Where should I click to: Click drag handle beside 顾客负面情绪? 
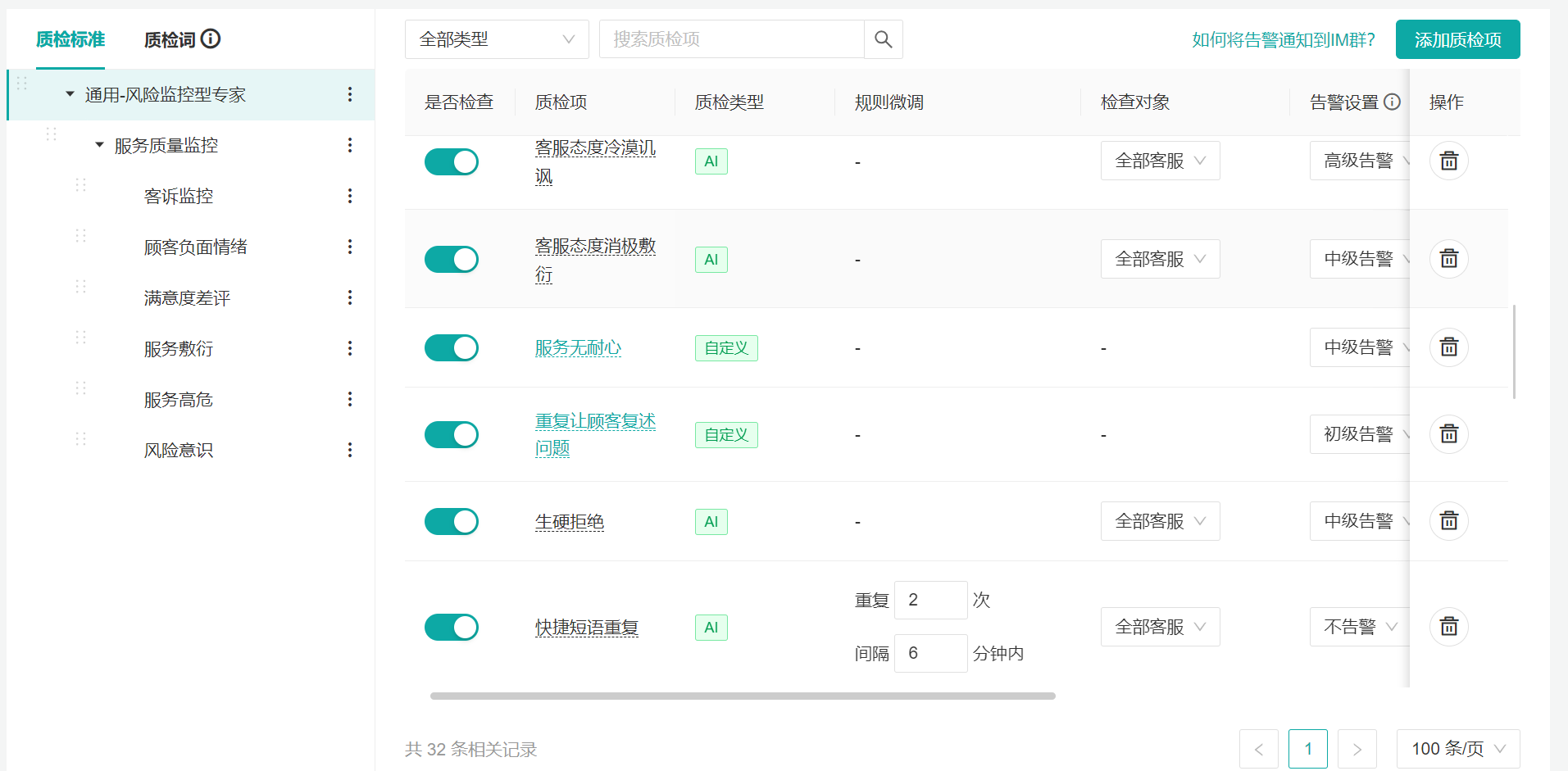[80, 235]
